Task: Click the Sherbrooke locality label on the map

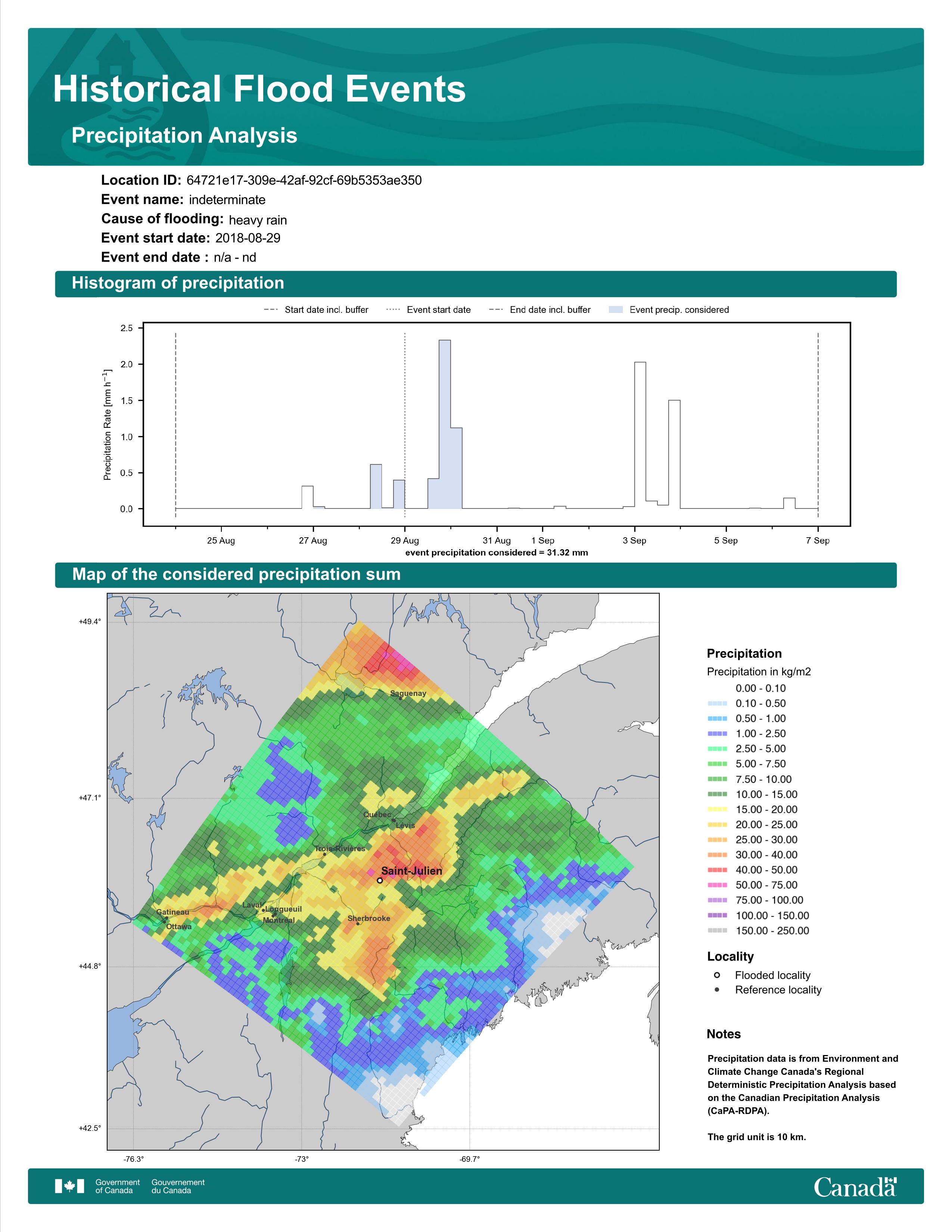Action: tap(369, 918)
